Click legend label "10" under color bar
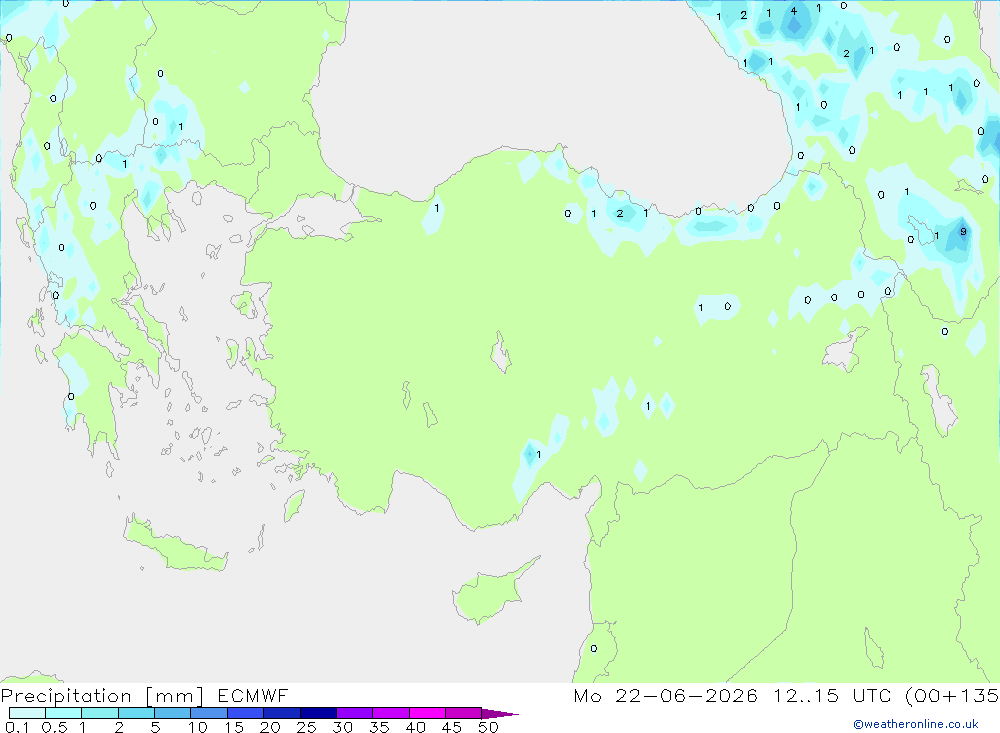1000x733 pixels. [x=198, y=727]
